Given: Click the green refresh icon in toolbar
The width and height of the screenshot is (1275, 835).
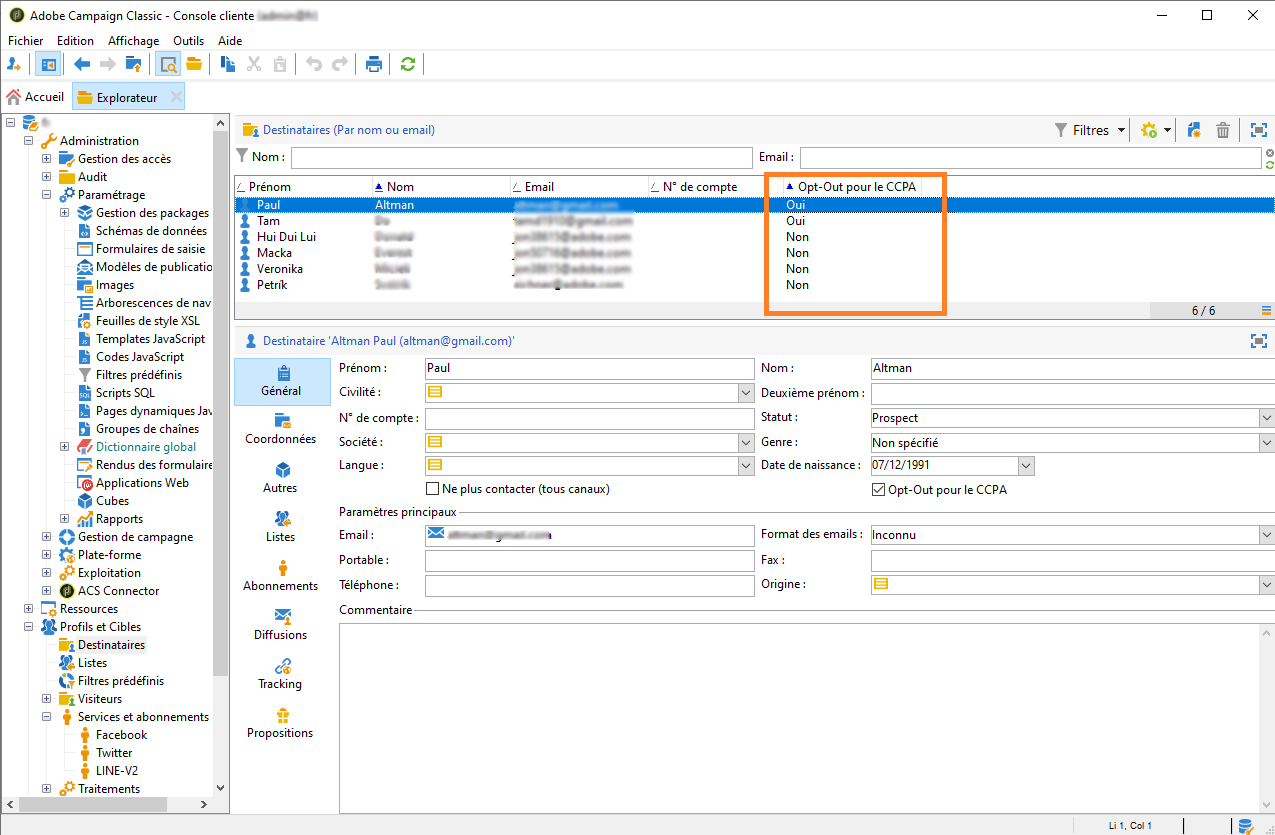Looking at the screenshot, I should [407, 64].
